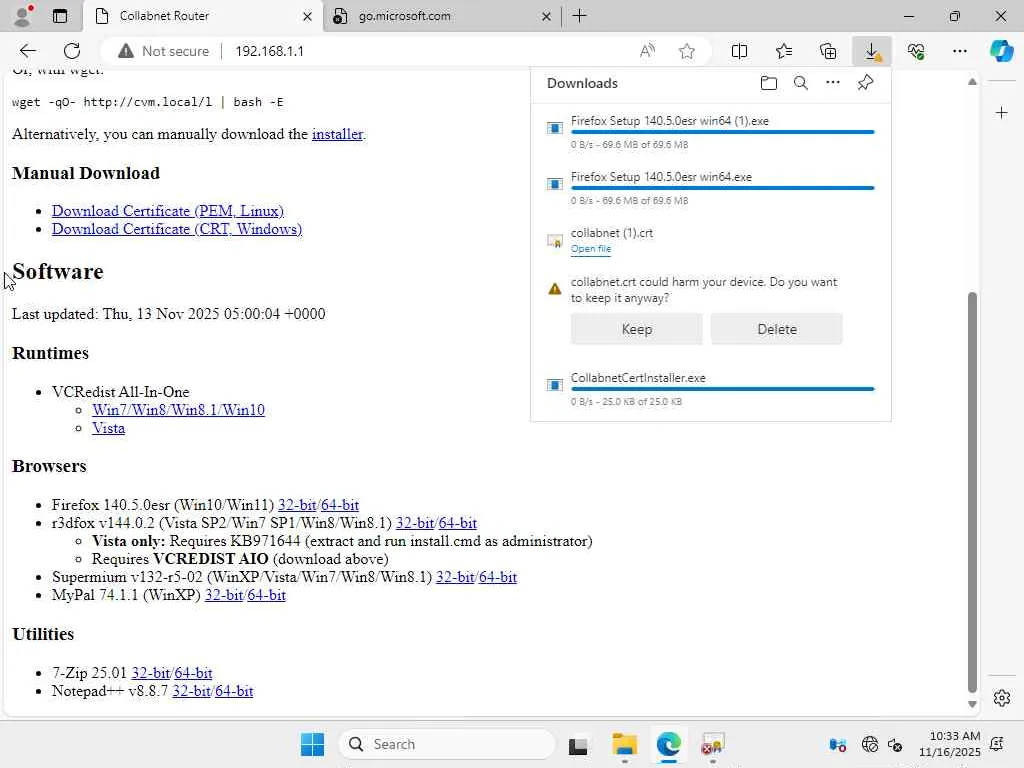Image resolution: width=1024 pixels, height=768 pixels.
Task: Open the Windows Start menu
Action: click(x=312, y=744)
